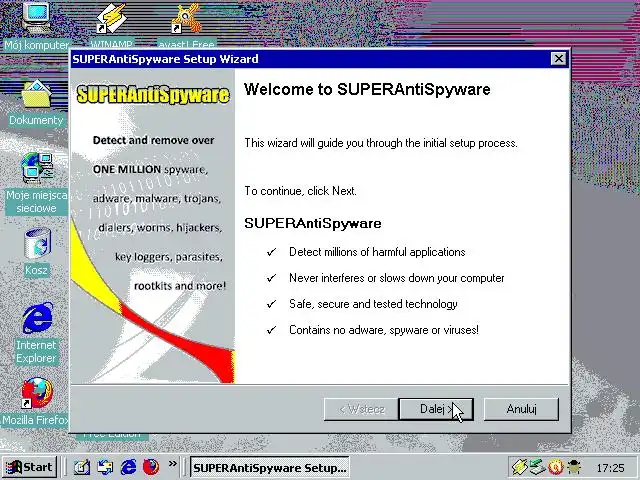Click the green hardware tray icon
The image size is (640, 480).
538,467
